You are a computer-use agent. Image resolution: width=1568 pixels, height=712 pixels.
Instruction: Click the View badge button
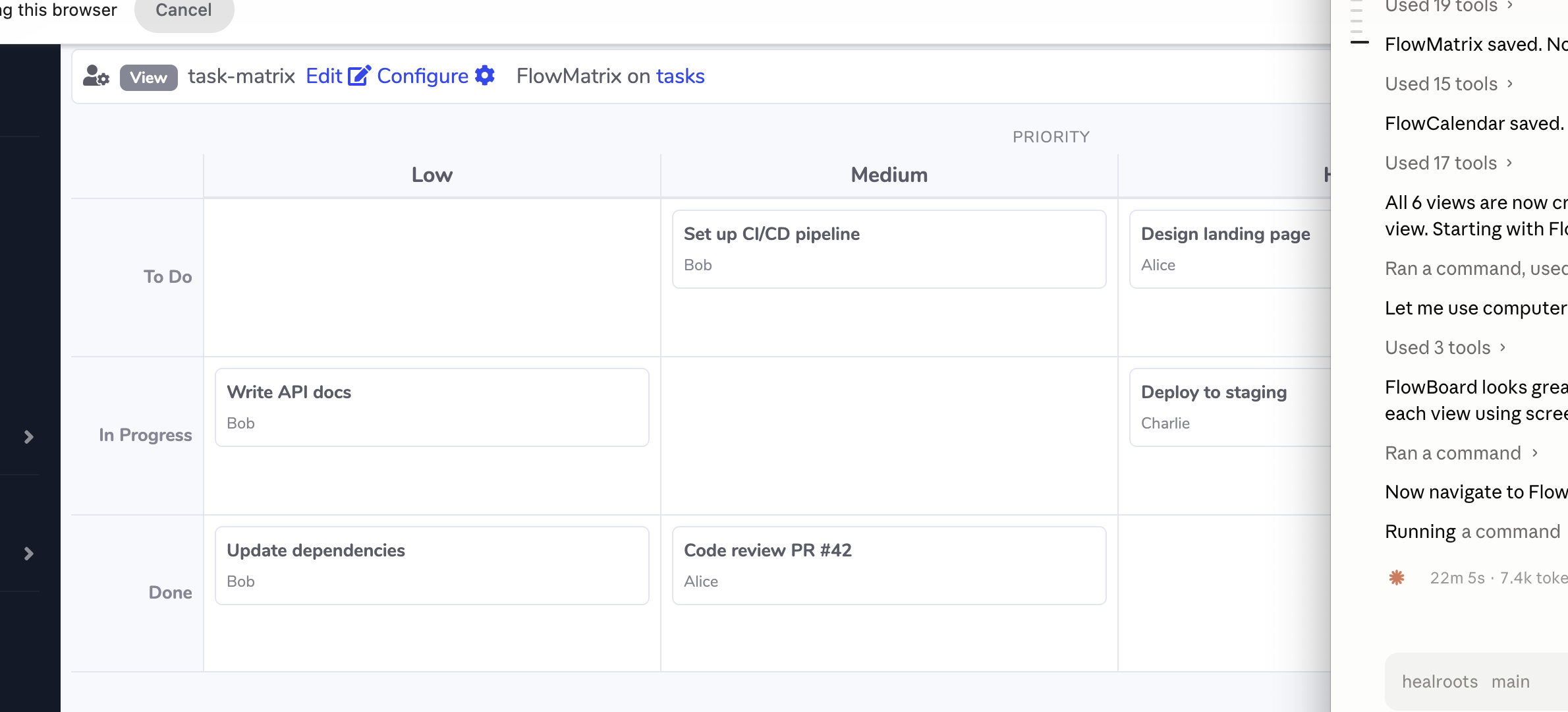(148, 77)
